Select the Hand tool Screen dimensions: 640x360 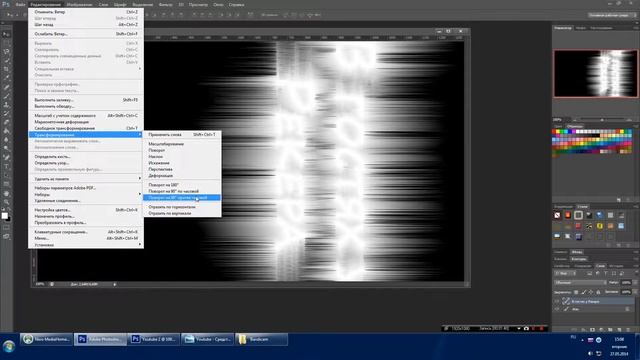6,193
